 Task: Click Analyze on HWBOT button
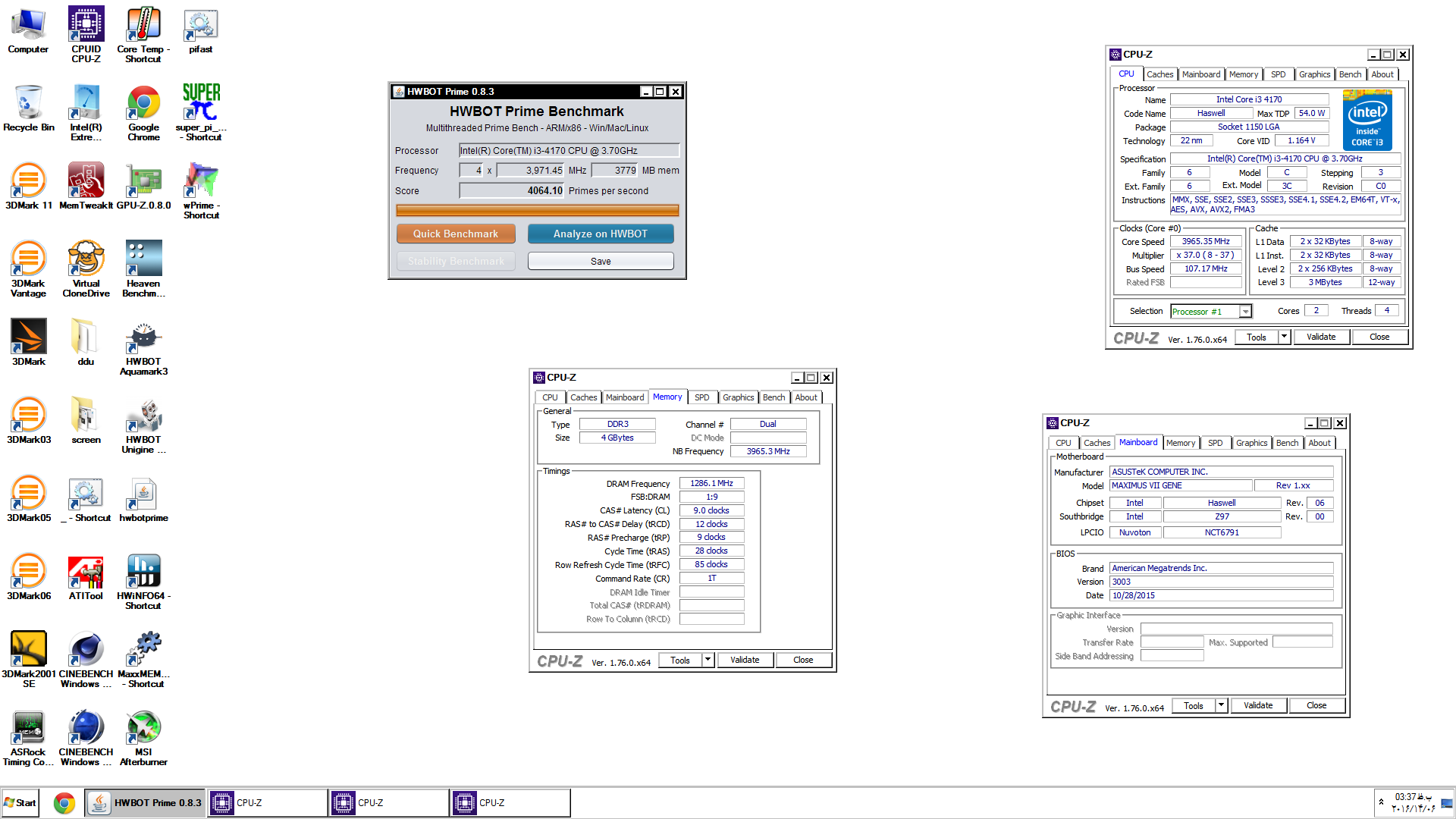(x=601, y=234)
